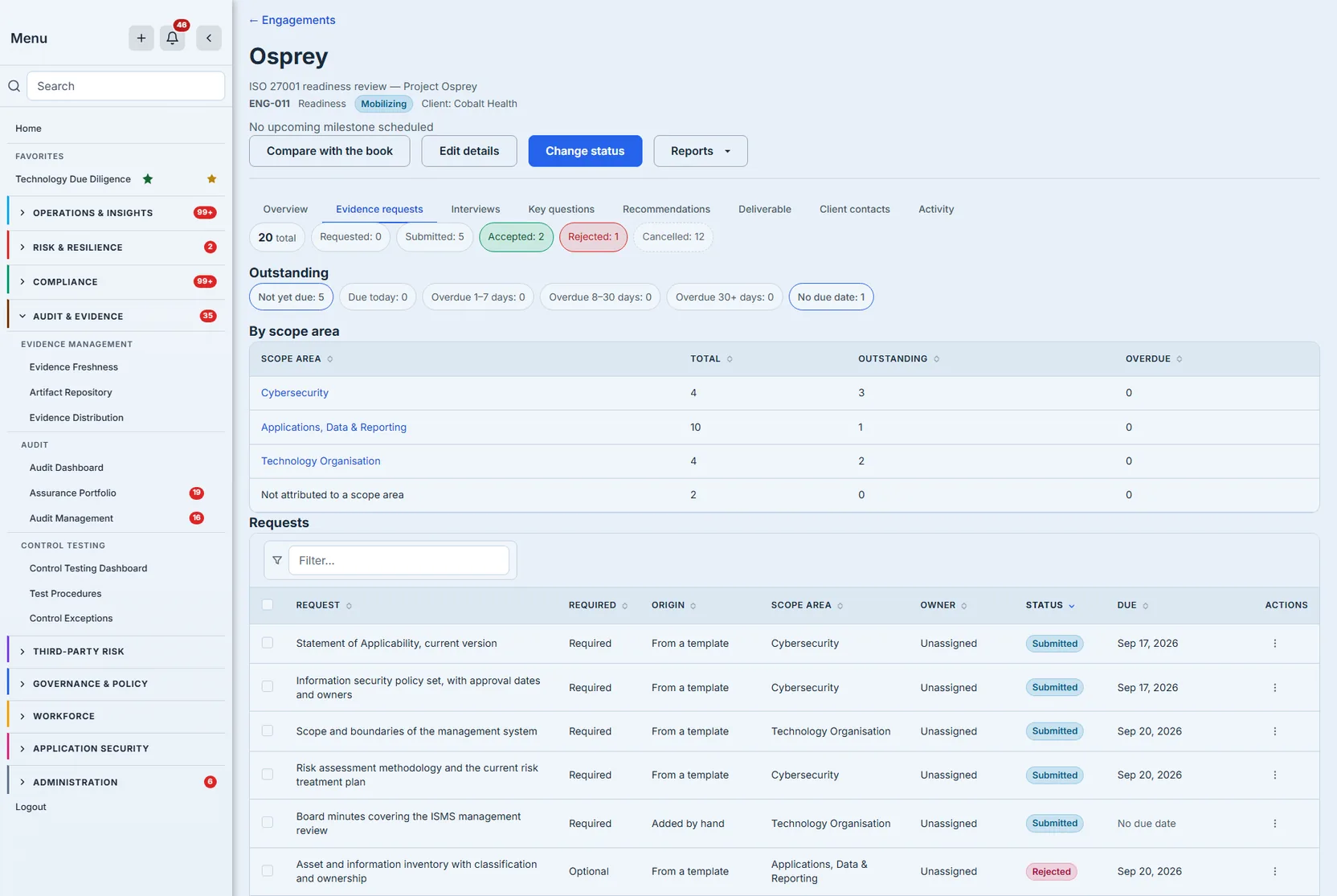1337x896 pixels.
Task: Check the Information security policy set request
Action: pyautogui.click(x=268, y=687)
